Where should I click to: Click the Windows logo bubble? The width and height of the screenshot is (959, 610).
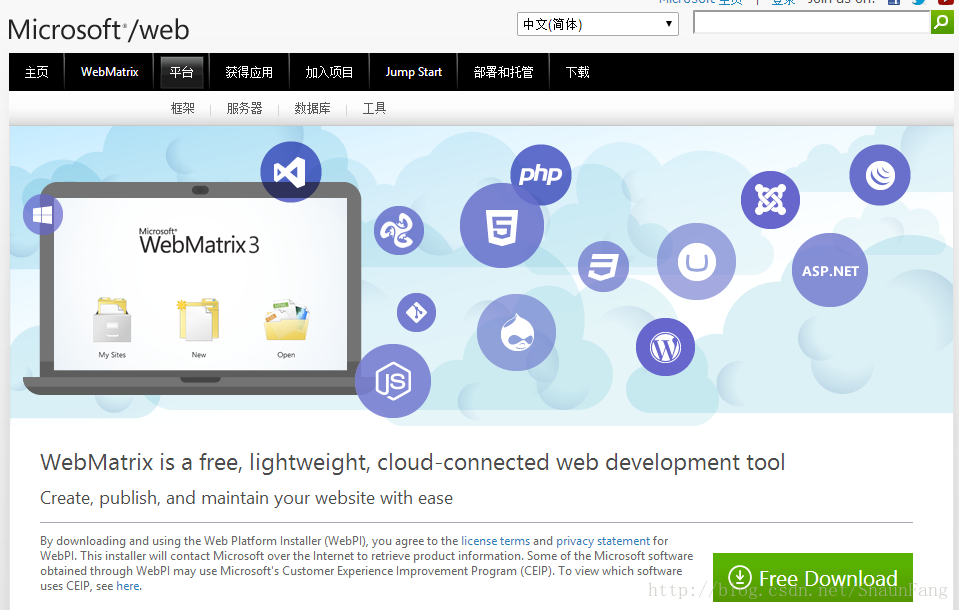click(43, 215)
